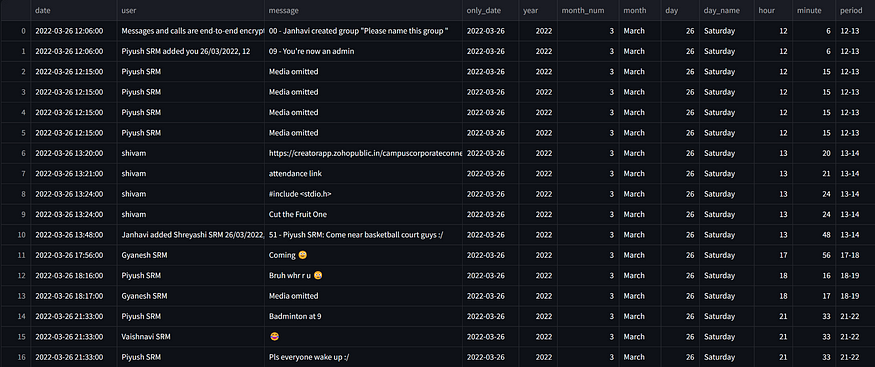Click the 'Bruh whr r u' message
875x367 pixels.
(x=363, y=276)
